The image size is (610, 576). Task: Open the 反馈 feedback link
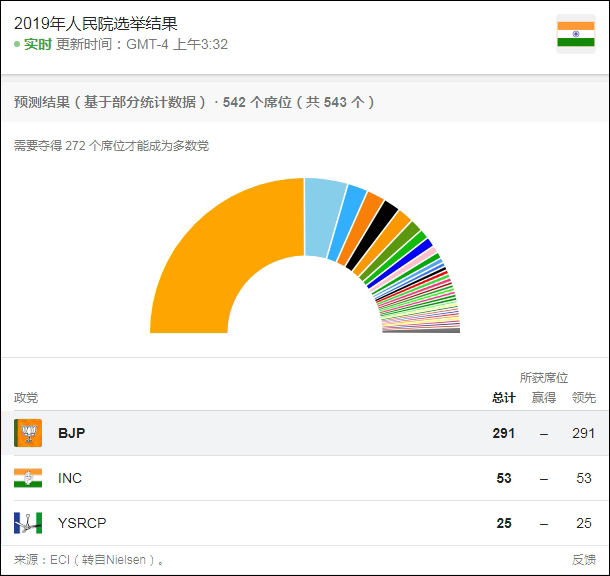(x=584, y=560)
